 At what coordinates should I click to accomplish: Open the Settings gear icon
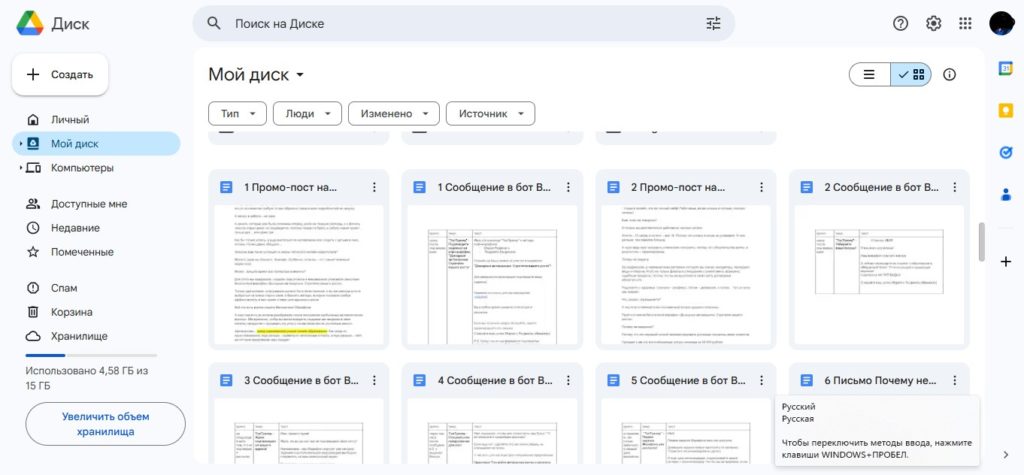(x=933, y=24)
